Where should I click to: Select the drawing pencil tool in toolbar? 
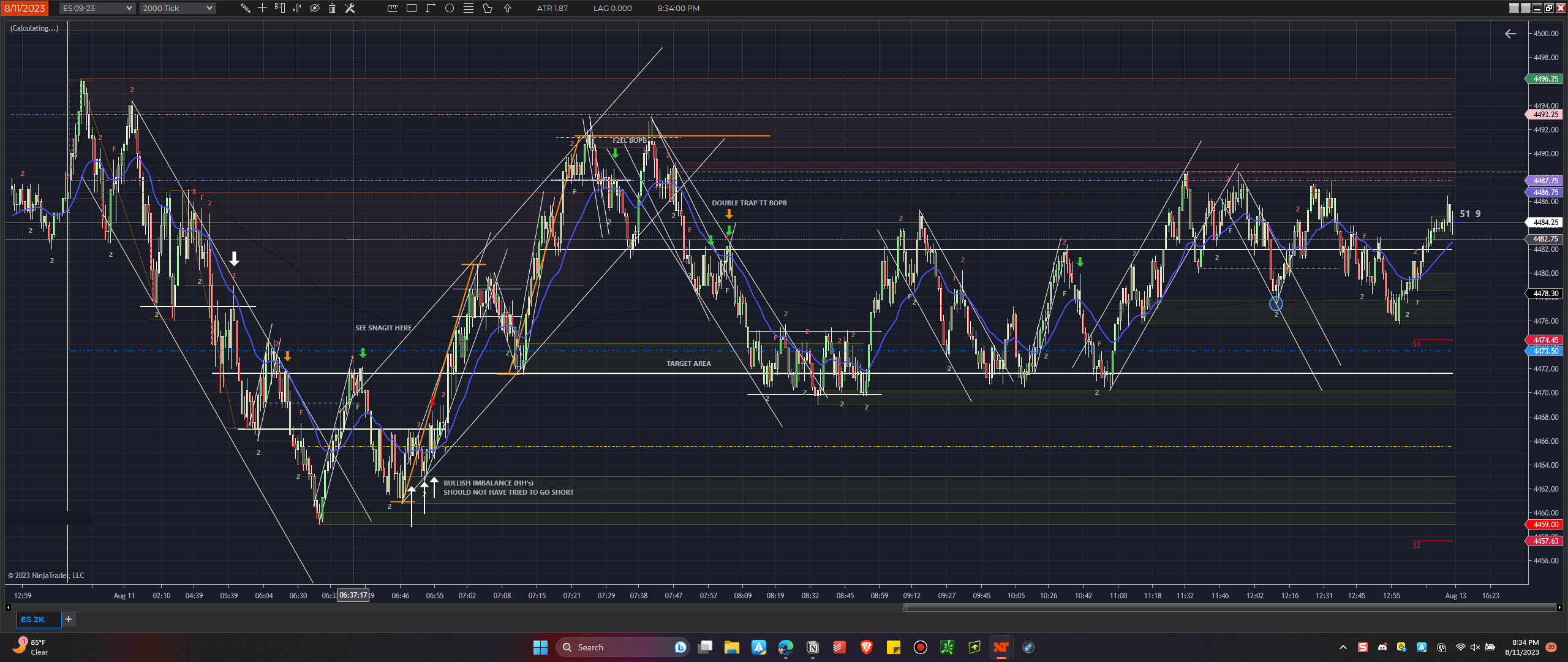coord(245,8)
